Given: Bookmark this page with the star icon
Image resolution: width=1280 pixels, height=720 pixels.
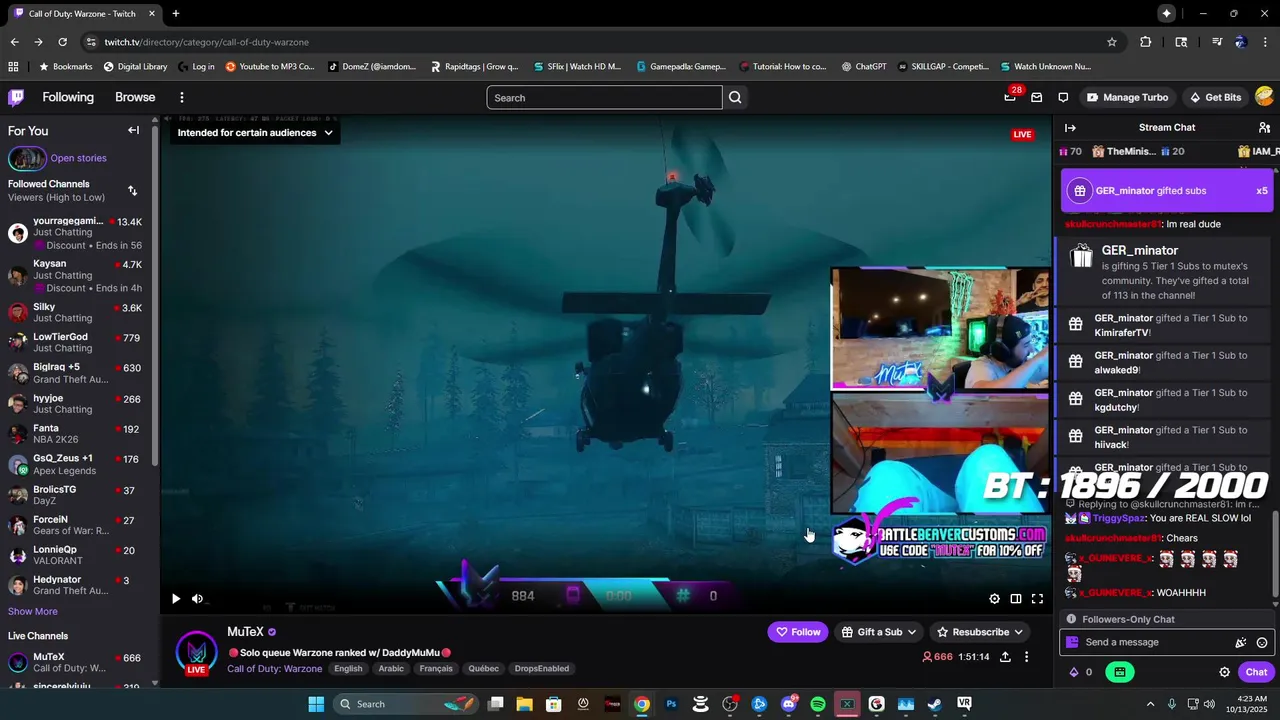Looking at the screenshot, I should pyautogui.click(x=1111, y=42).
